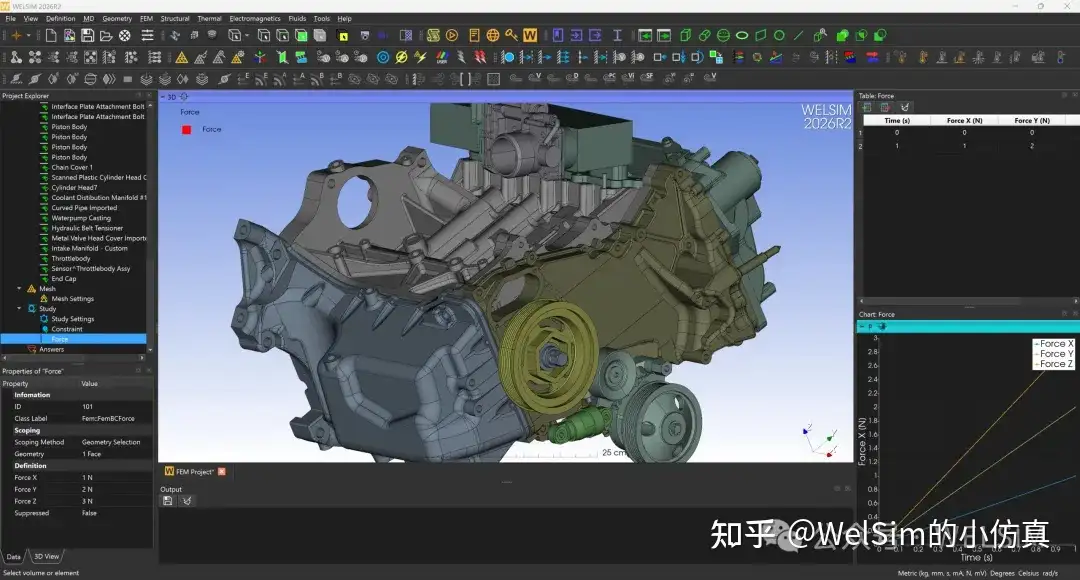Switch to the 3D View tab
Screen dimensions: 1080x580
point(46,556)
